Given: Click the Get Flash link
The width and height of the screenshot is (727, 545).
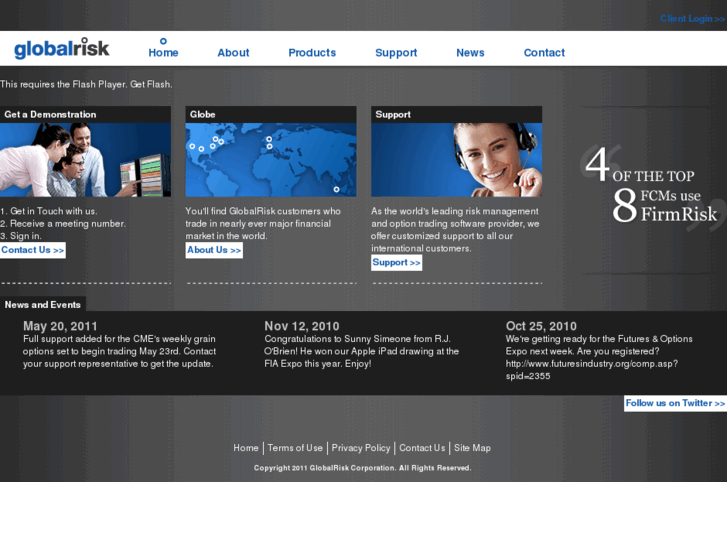Looking at the screenshot, I should 150,84.
